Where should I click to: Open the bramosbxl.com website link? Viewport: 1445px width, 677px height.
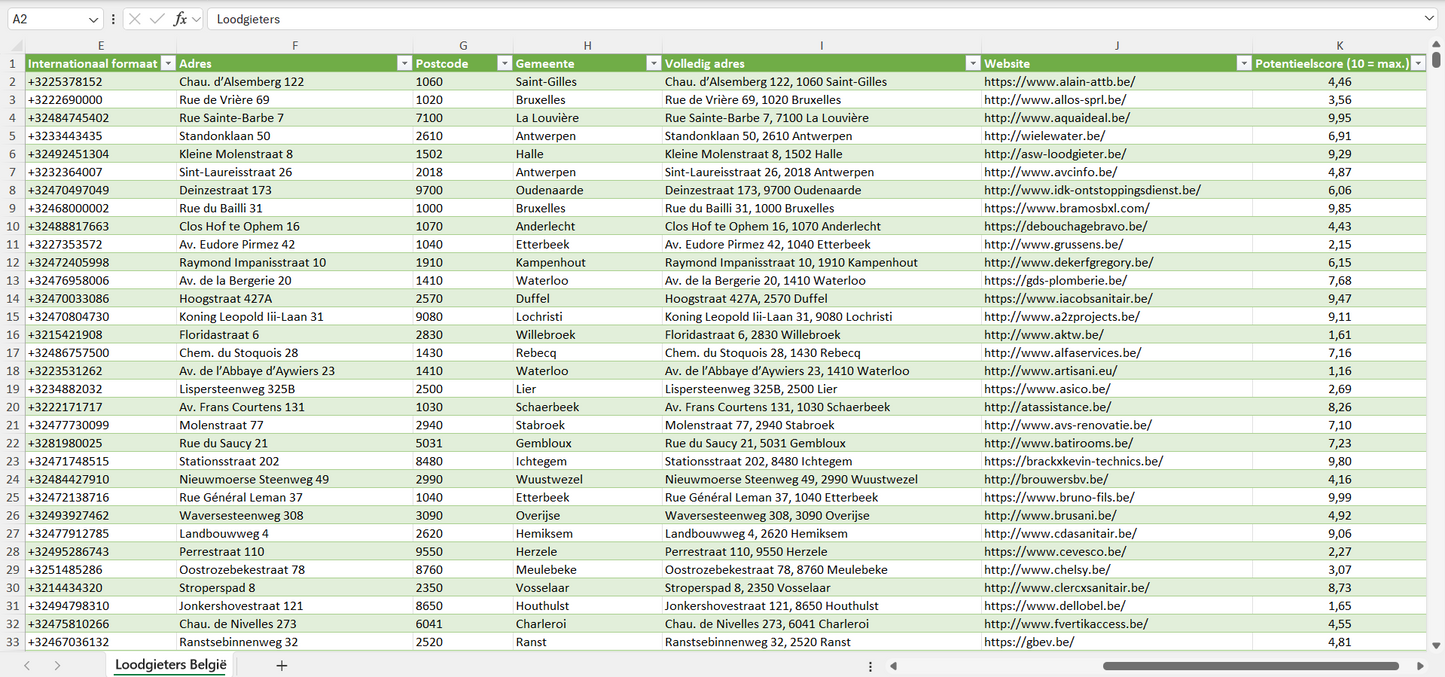tap(1066, 208)
